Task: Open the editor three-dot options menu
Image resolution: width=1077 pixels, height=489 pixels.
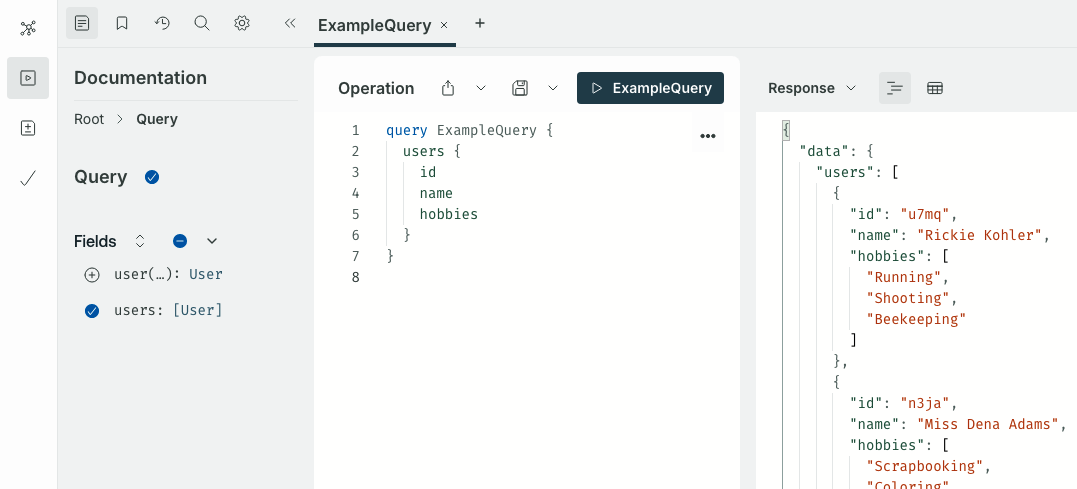Action: coord(707,136)
